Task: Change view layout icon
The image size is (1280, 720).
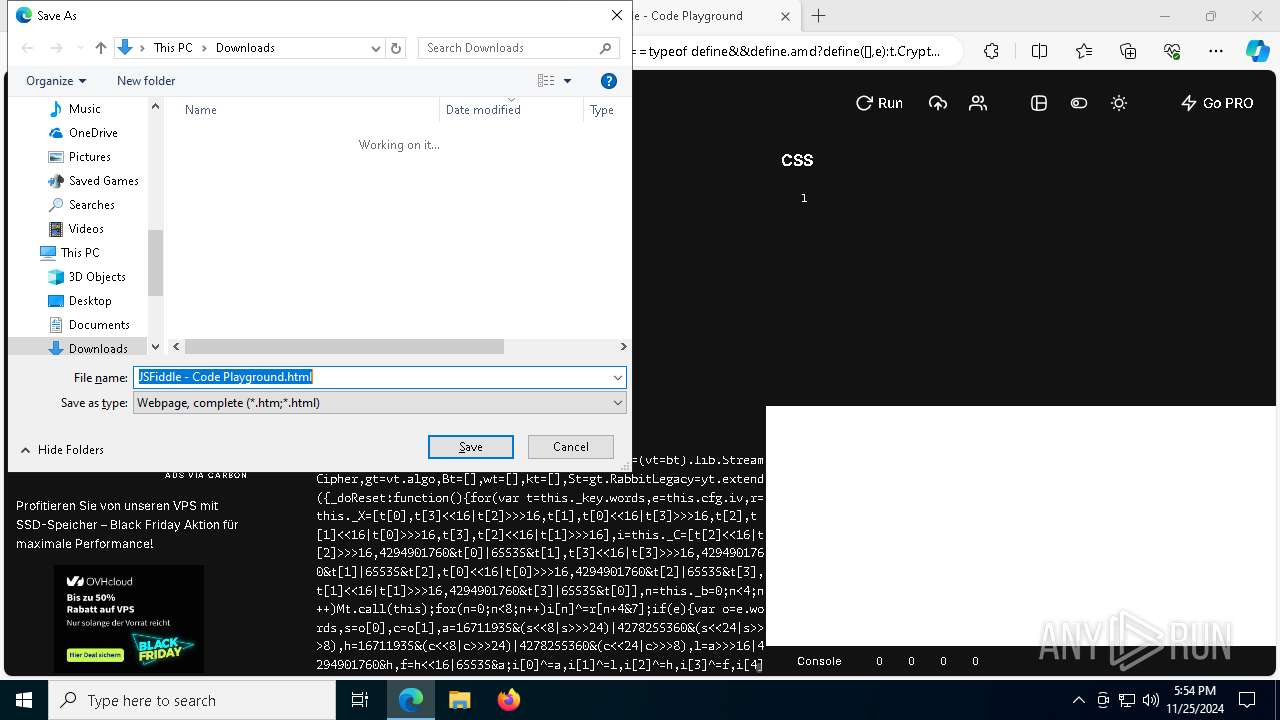Action: click(546, 81)
